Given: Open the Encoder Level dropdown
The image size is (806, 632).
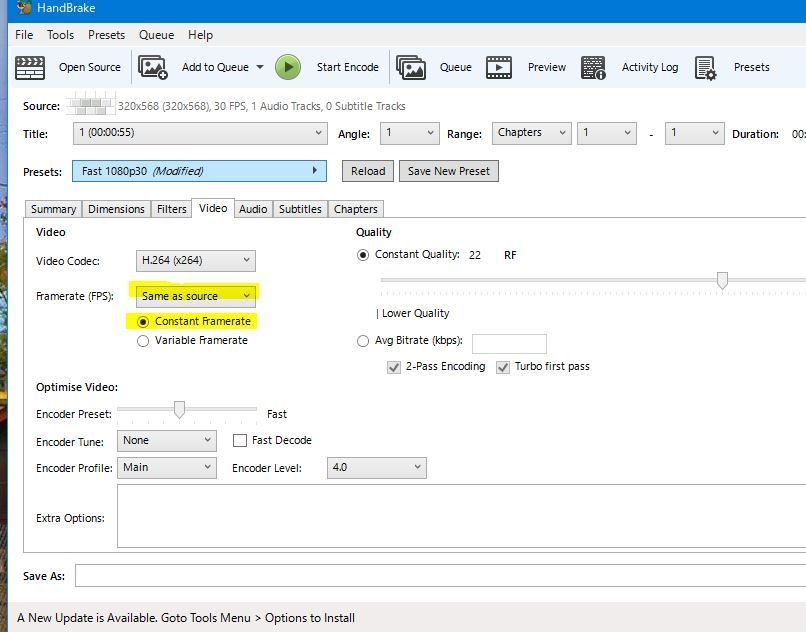Looking at the screenshot, I should pyautogui.click(x=377, y=467).
